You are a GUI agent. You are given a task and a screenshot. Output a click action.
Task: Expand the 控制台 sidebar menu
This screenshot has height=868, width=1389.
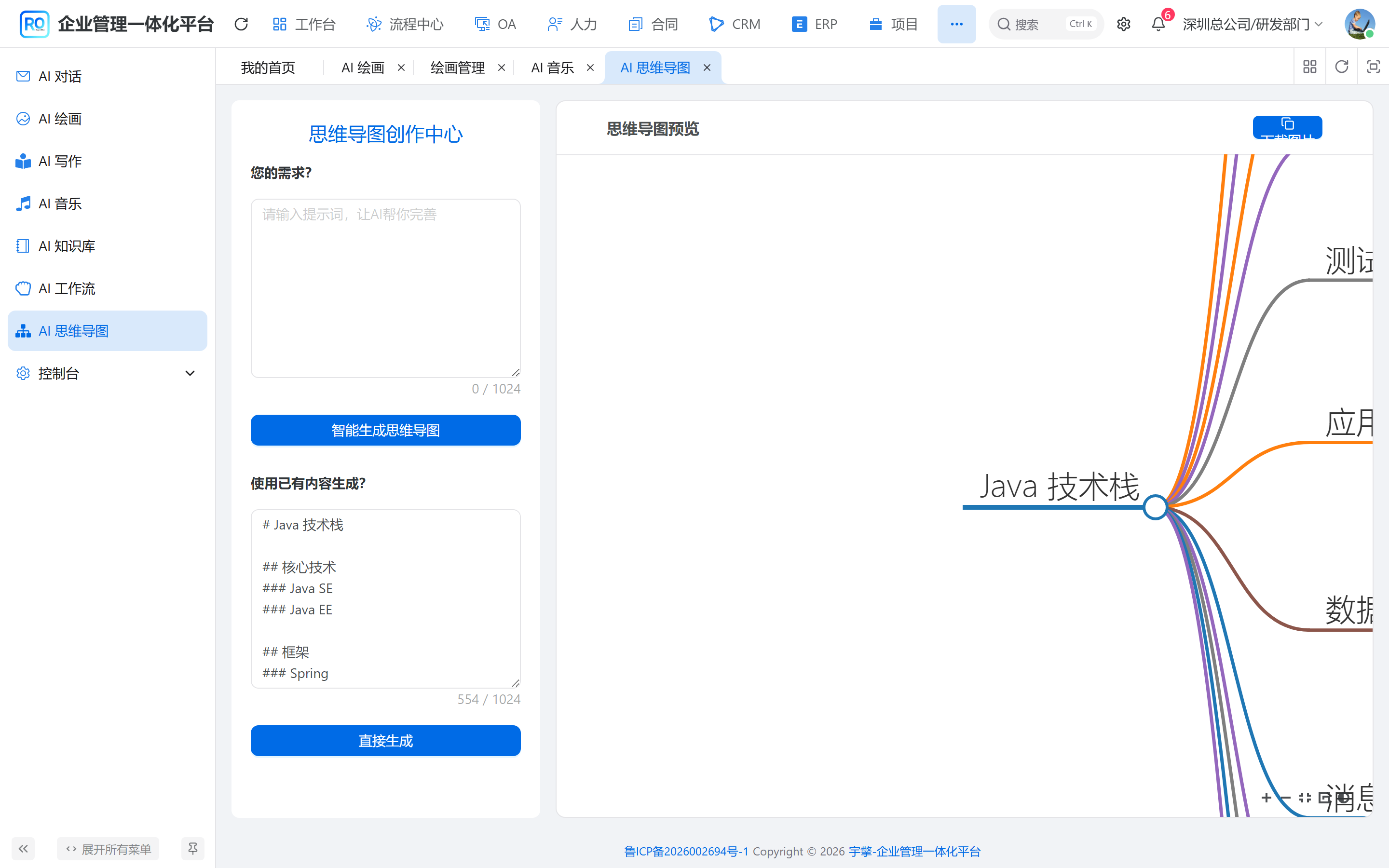coord(108,374)
